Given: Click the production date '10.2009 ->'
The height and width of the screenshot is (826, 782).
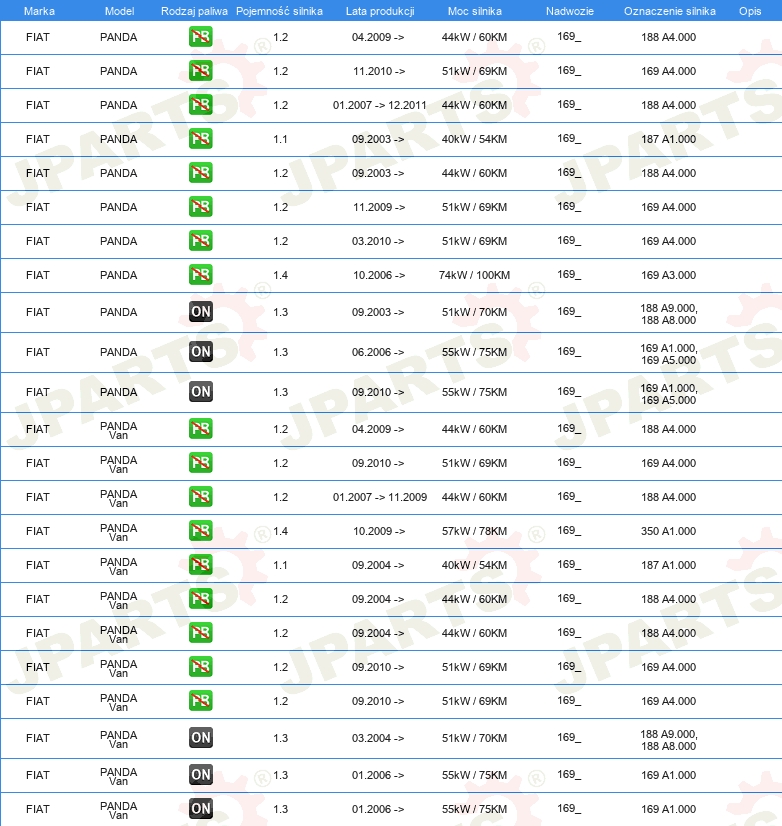Looking at the screenshot, I should pyautogui.click(x=379, y=531).
